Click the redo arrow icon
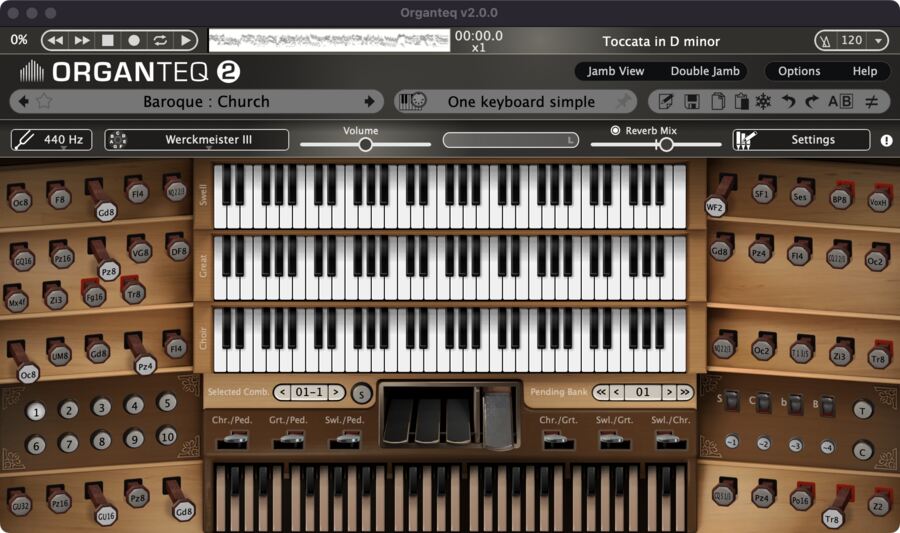This screenshot has width=900, height=533. click(811, 101)
